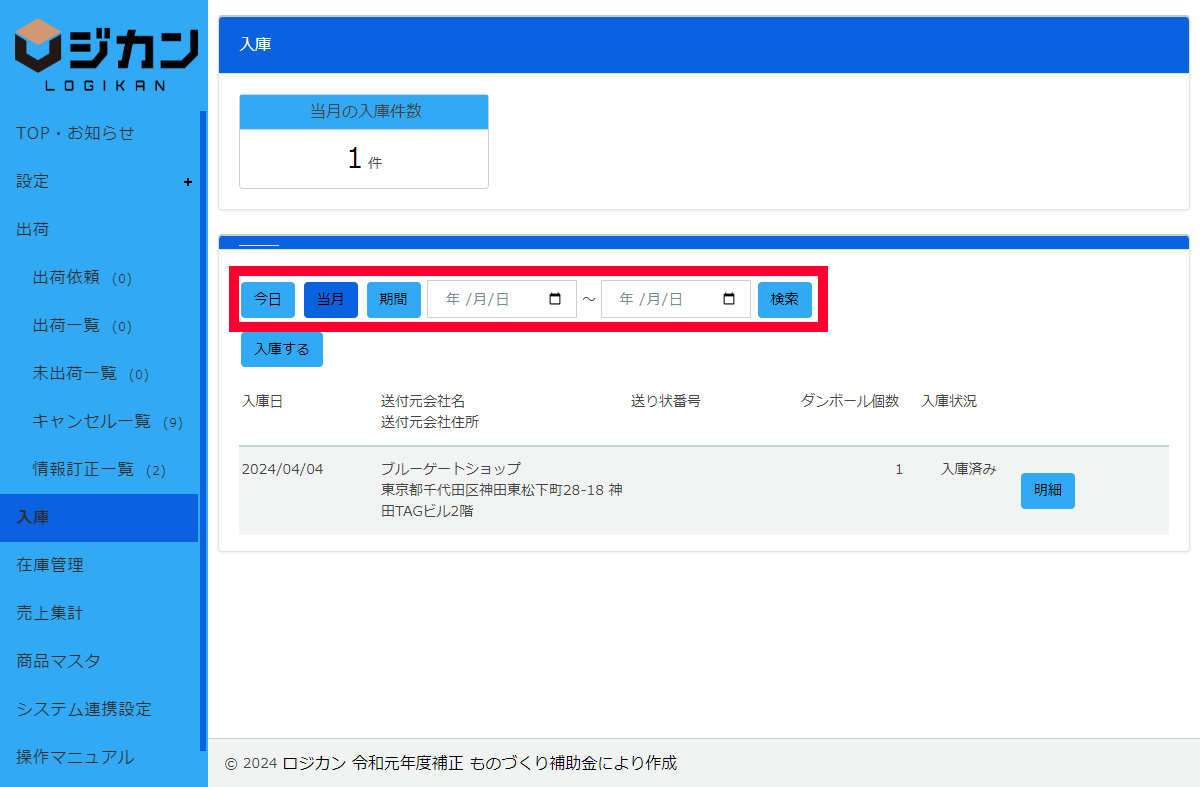This screenshot has width=1200, height=787.
Task: Expand the 設定 menu plus icon
Action: (188, 182)
